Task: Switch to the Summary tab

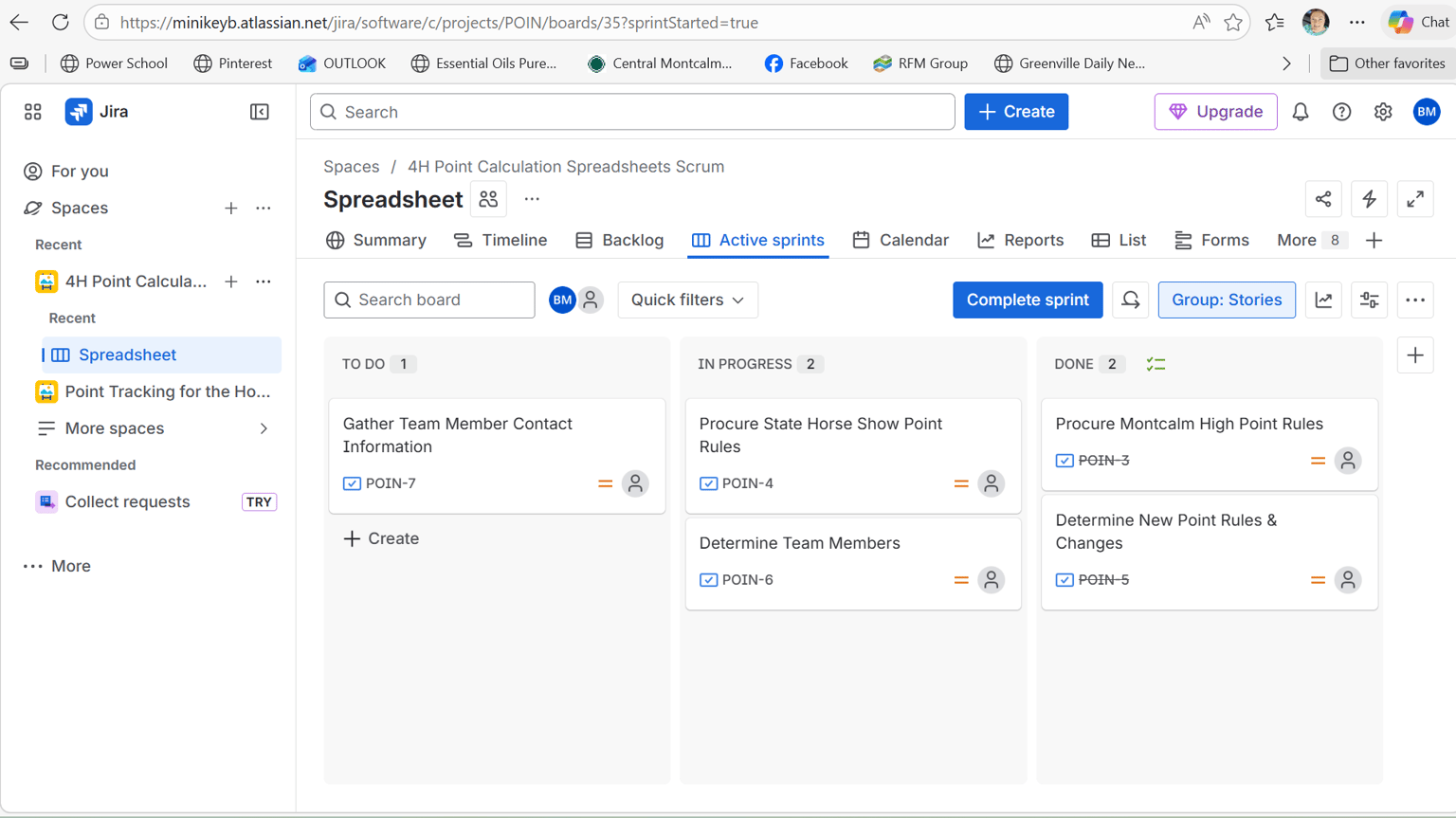Action: click(376, 240)
